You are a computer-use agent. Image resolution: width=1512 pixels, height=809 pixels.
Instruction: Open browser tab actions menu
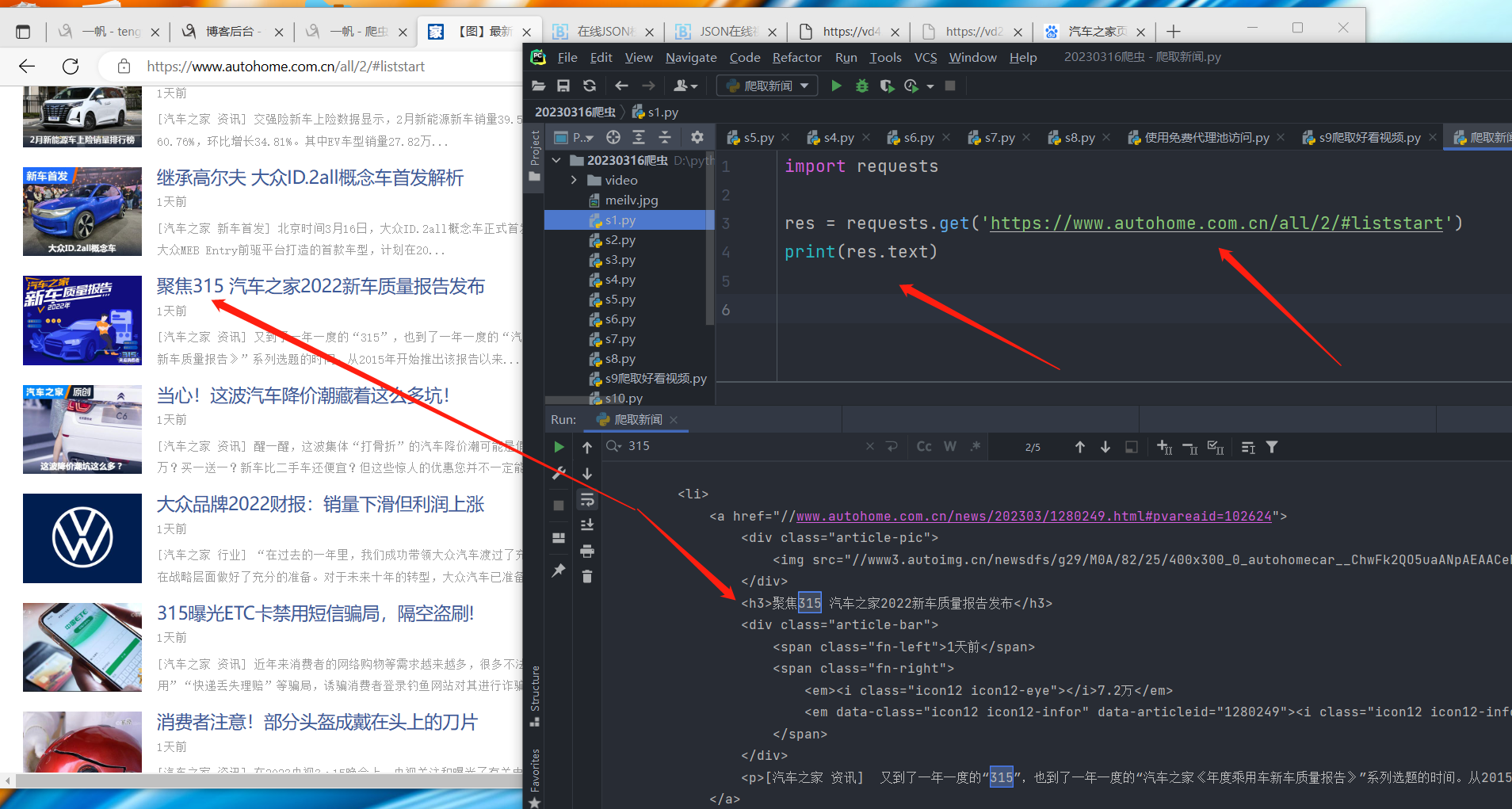(23, 32)
